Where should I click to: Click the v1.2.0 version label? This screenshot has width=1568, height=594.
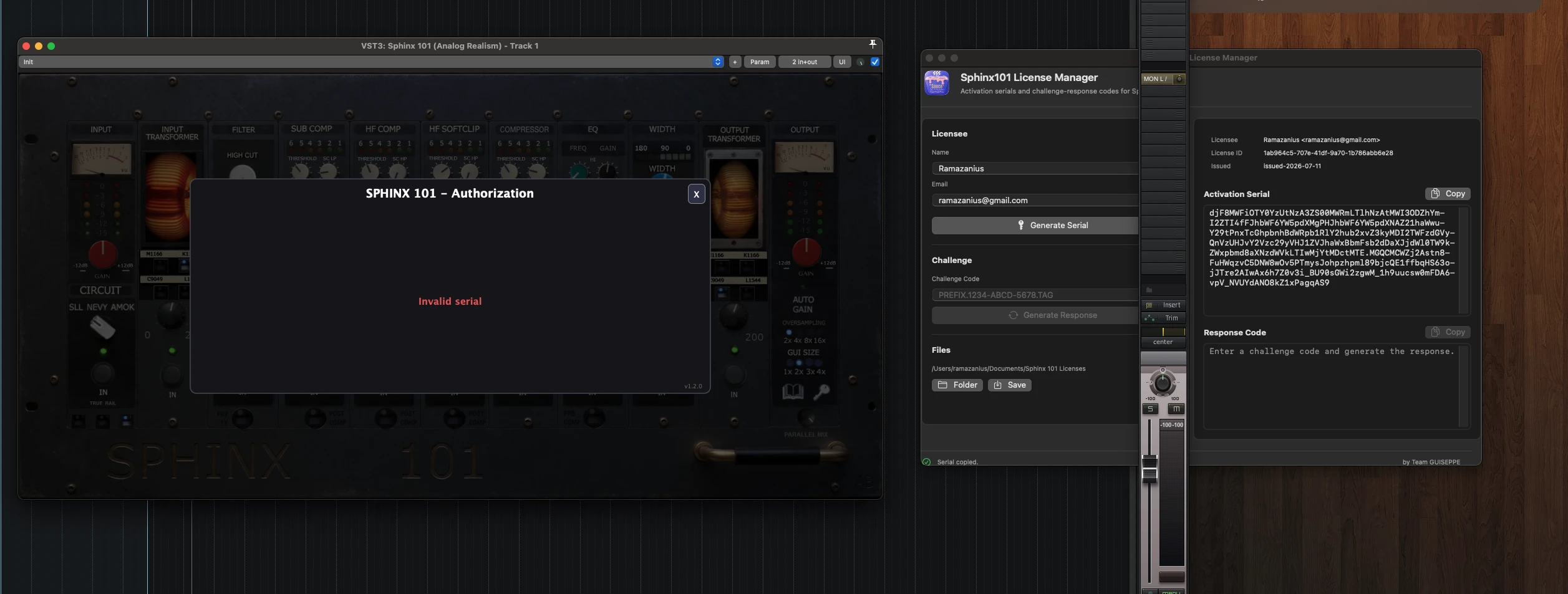[x=693, y=386]
